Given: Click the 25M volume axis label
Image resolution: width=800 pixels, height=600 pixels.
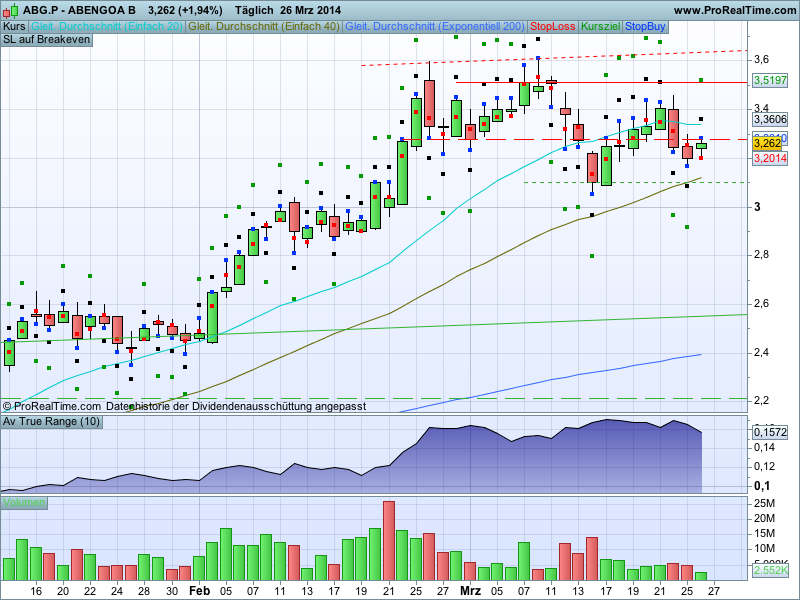Looking at the screenshot, I should pyautogui.click(x=764, y=504).
